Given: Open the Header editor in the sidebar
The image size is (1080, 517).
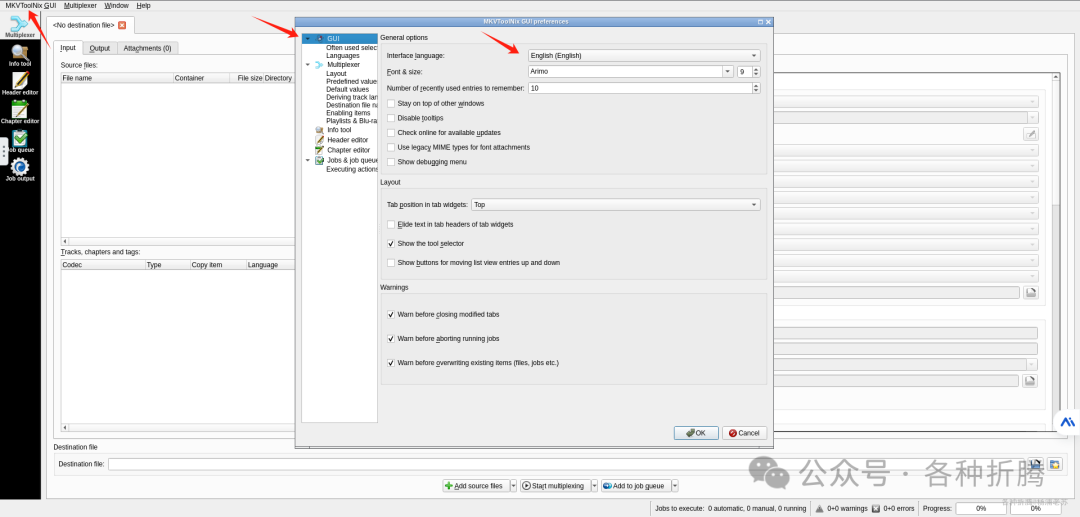Looking at the screenshot, I should click(20, 84).
